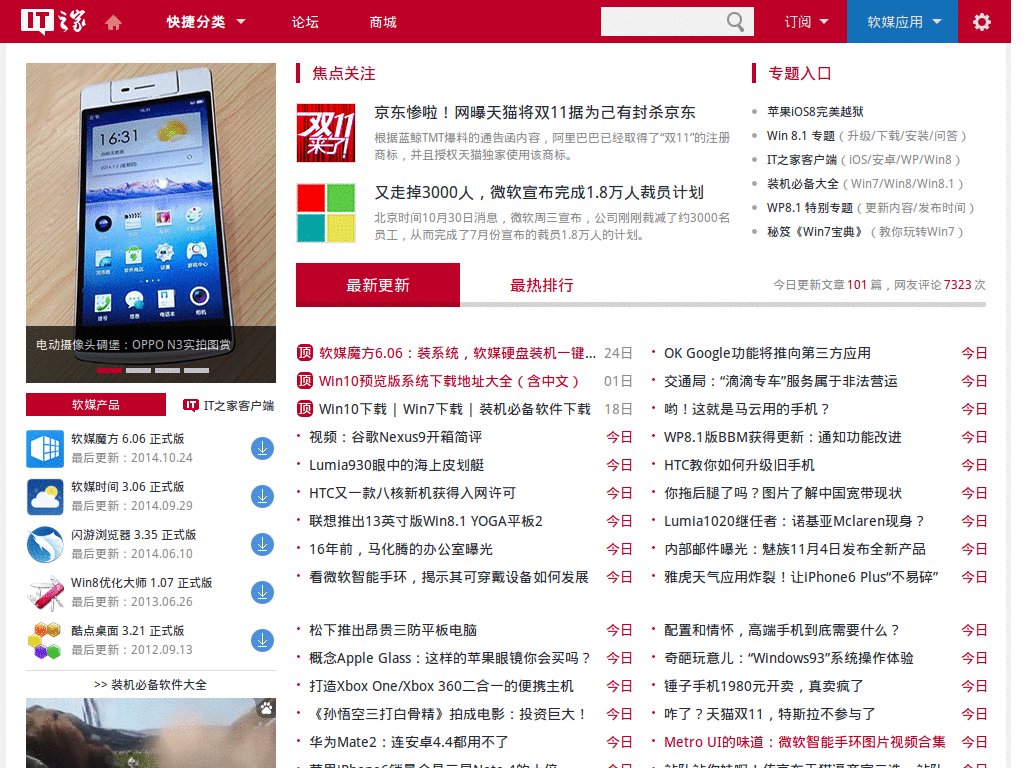This screenshot has width=1024, height=768.
Task: Open Win 8.1 专题 topic link
Action: pos(801,136)
